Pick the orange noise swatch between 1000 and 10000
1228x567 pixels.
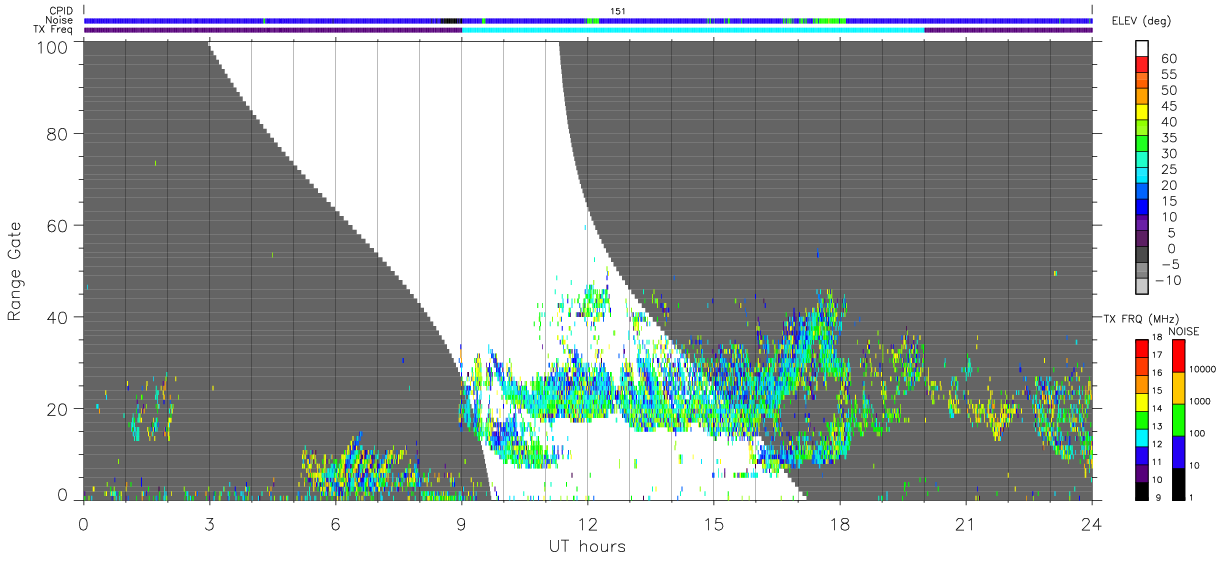(x=1178, y=388)
